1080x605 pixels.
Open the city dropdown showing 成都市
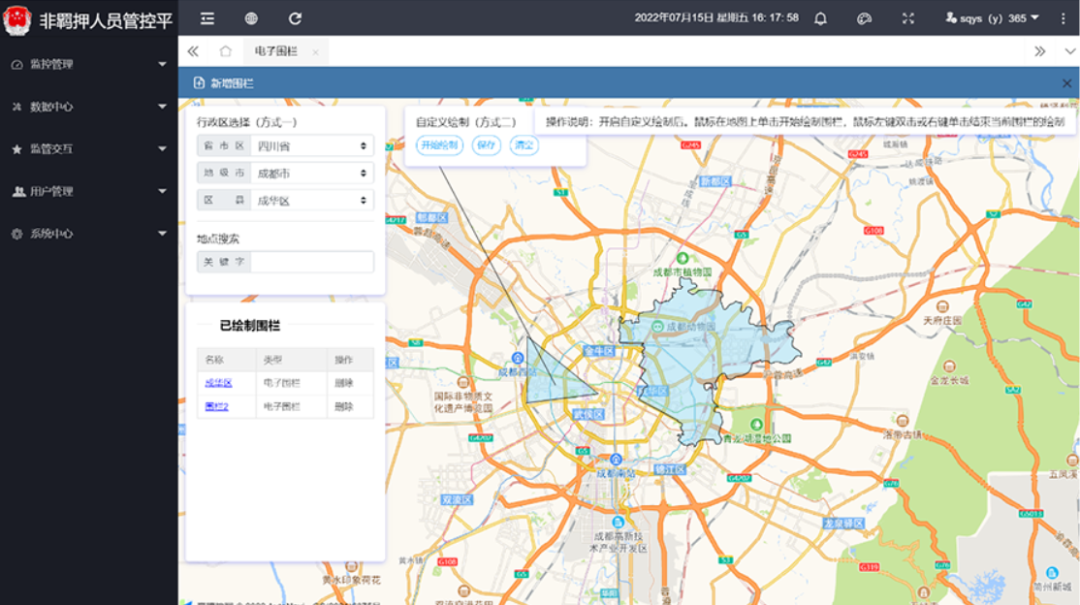click(x=312, y=173)
